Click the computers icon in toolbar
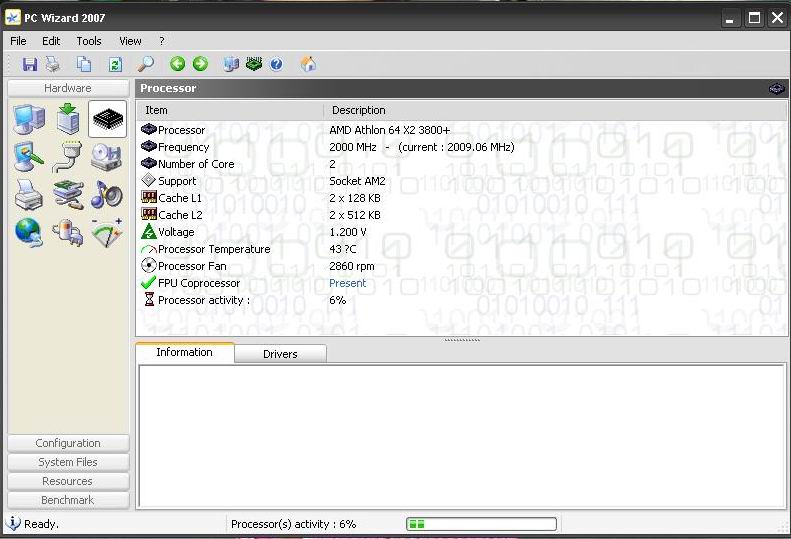Screen dimensions: 791x539 pyautogui.click(x=231, y=64)
